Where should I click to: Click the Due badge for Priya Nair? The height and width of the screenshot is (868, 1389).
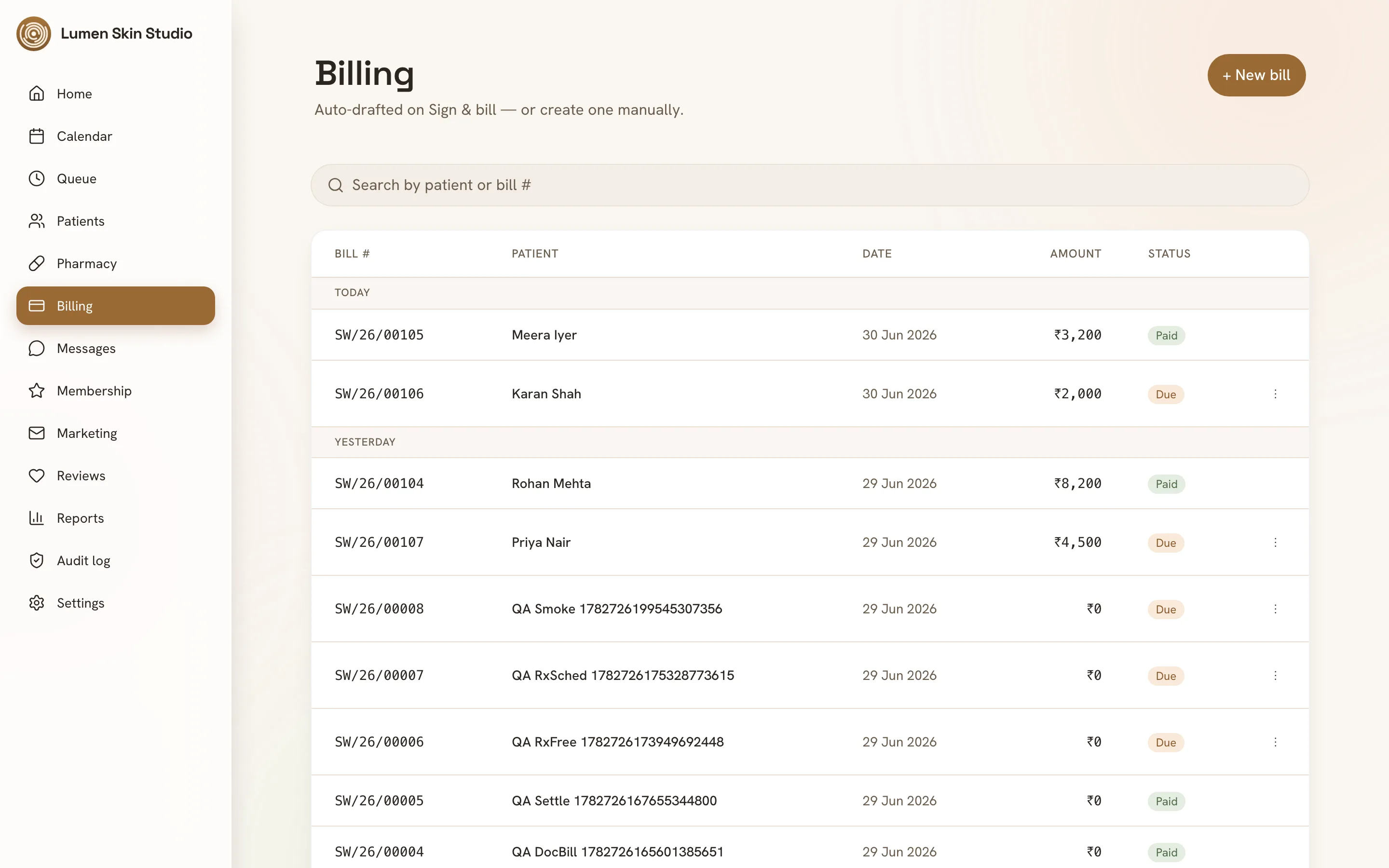[1166, 543]
